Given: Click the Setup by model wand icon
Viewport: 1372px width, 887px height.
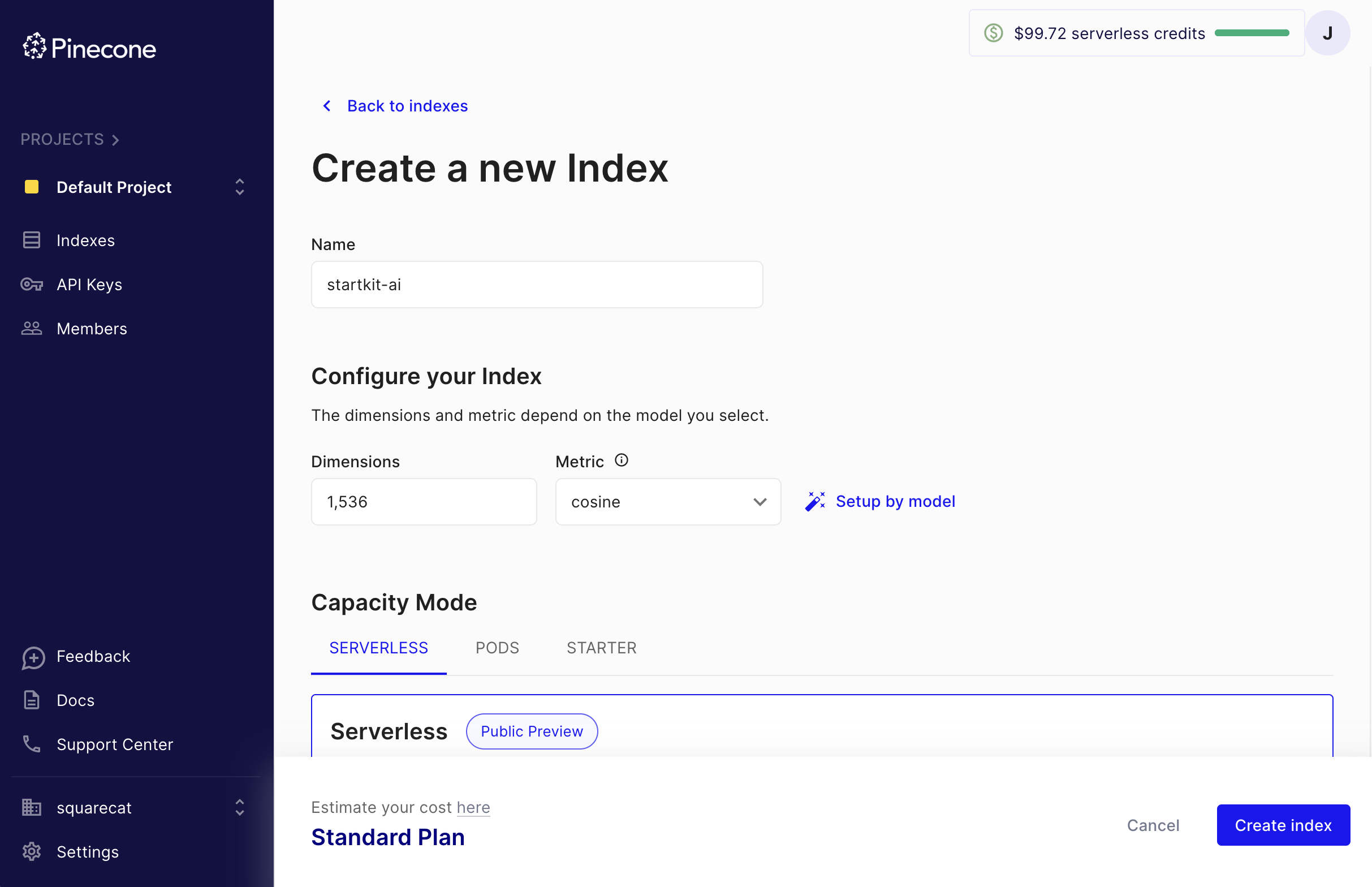Looking at the screenshot, I should tap(816, 501).
